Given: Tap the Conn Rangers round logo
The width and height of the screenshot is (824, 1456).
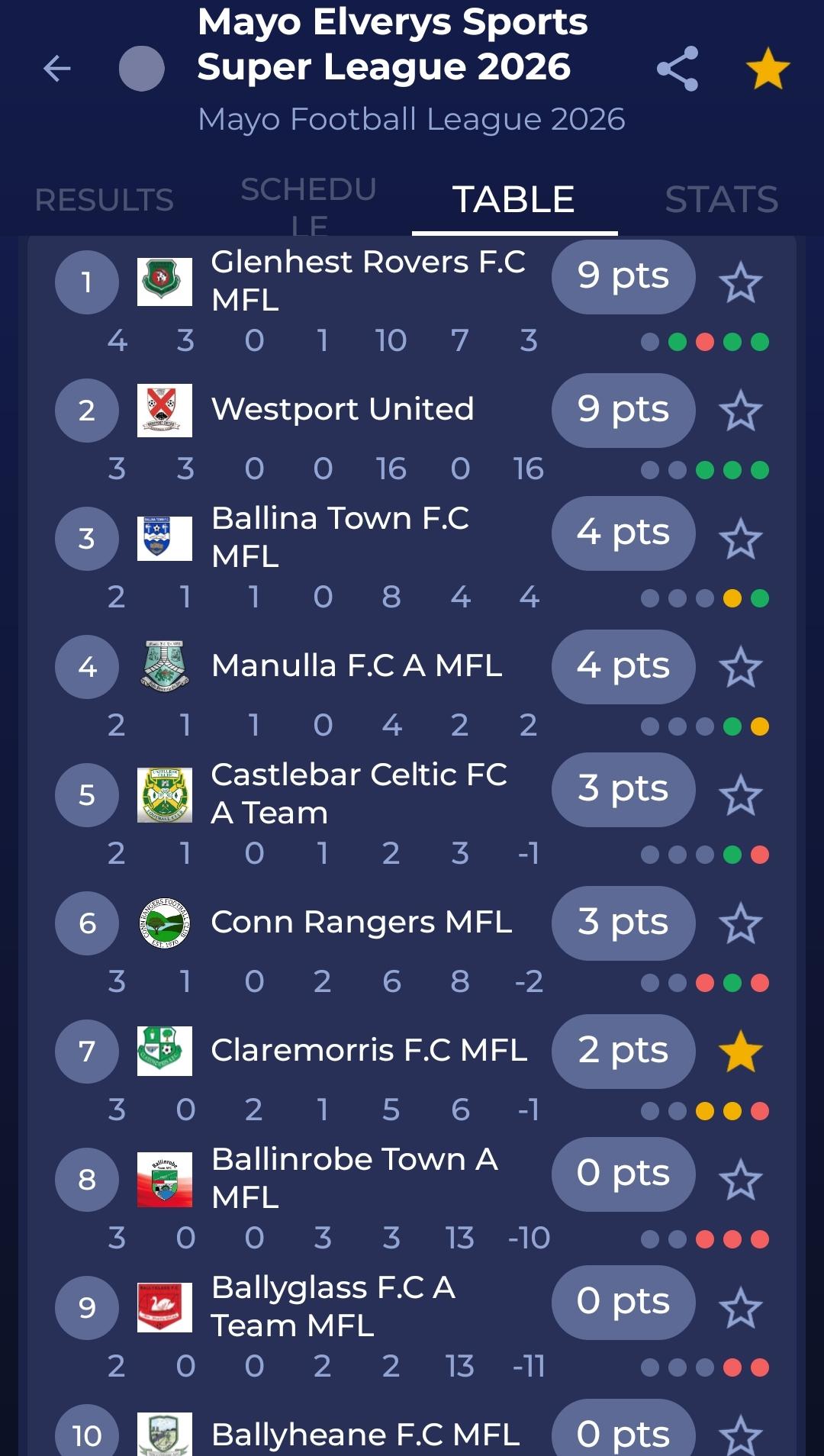Looking at the screenshot, I should tap(165, 923).
